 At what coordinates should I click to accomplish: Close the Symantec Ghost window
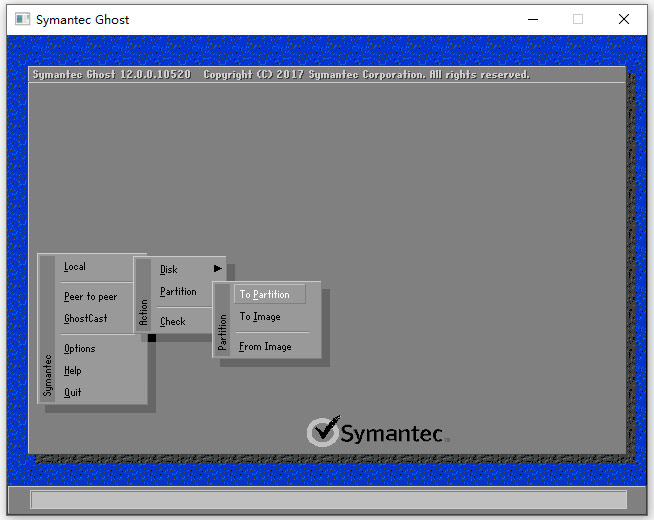624,19
